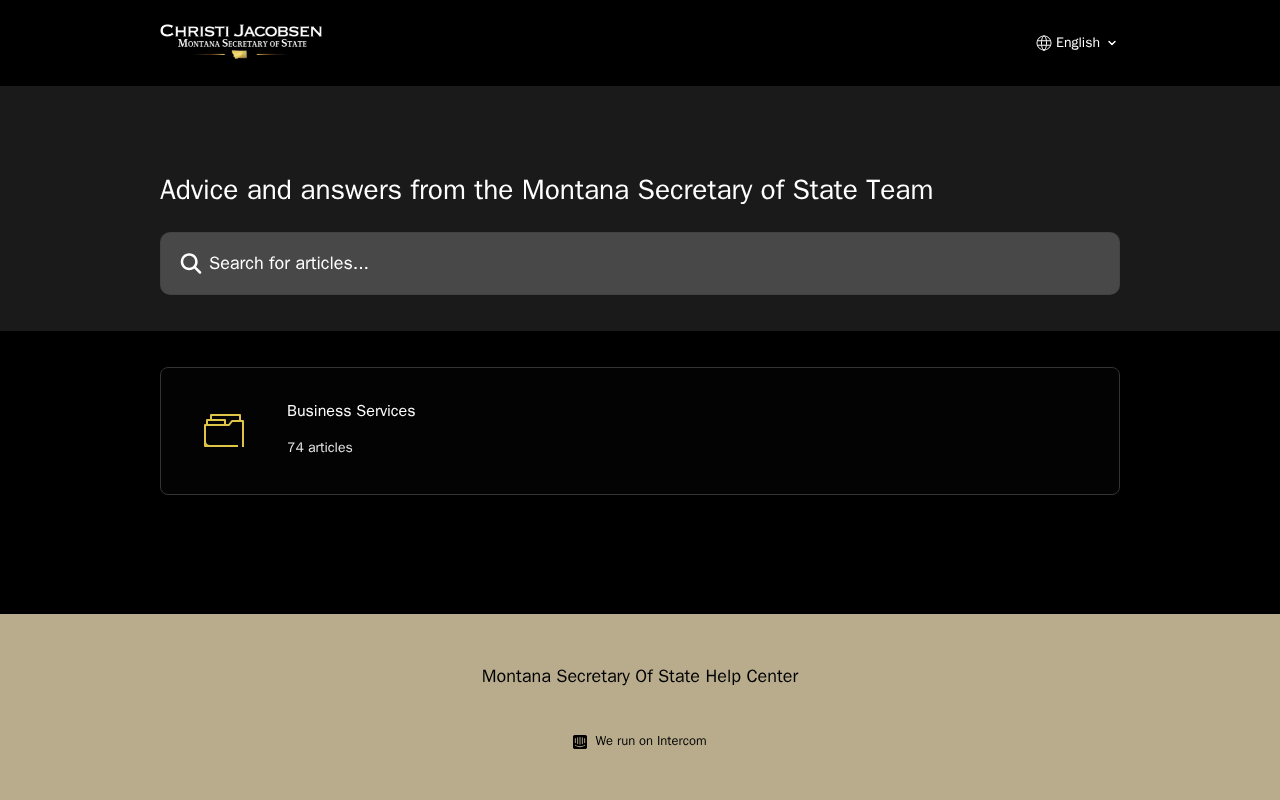Image resolution: width=1280 pixels, height=800 pixels.
Task: Click the 74 articles count text
Action: click(x=320, y=448)
